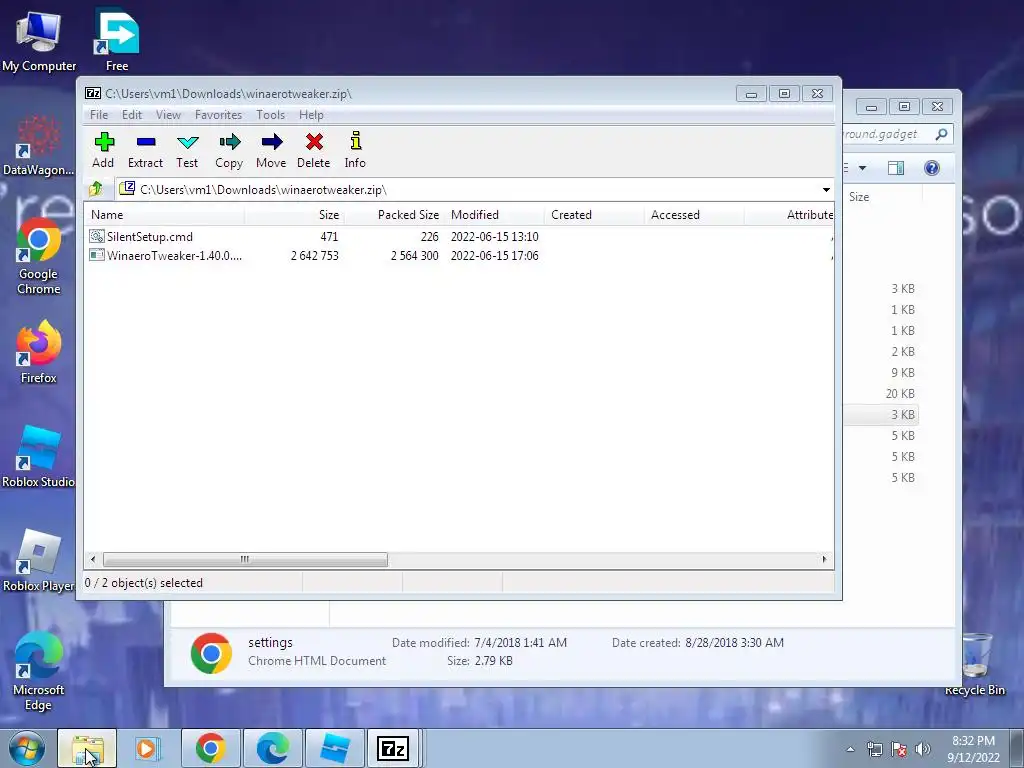Go up one folder level icon

pos(95,189)
